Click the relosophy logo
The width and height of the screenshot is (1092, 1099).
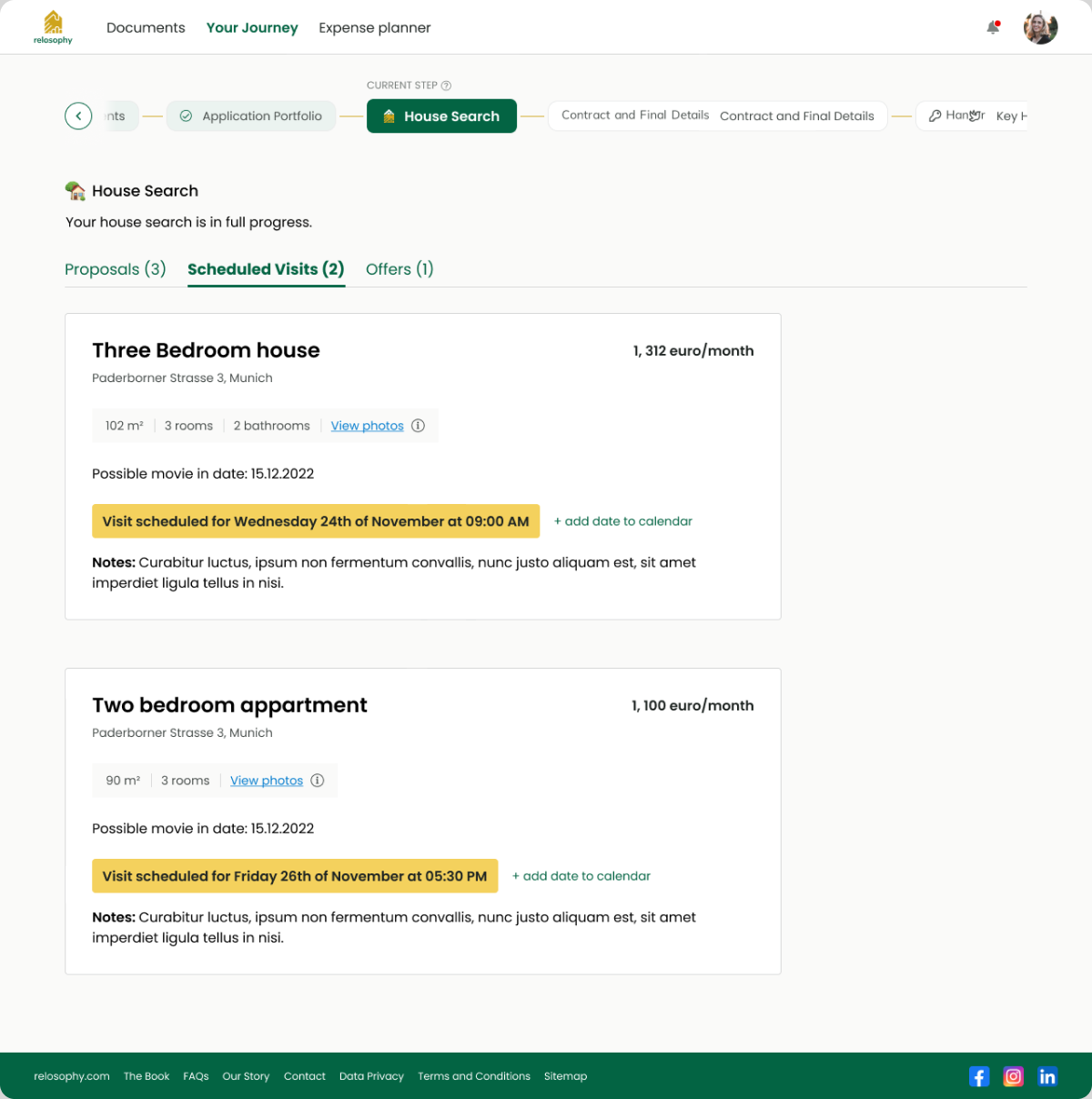pyautogui.click(x=53, y=27)
